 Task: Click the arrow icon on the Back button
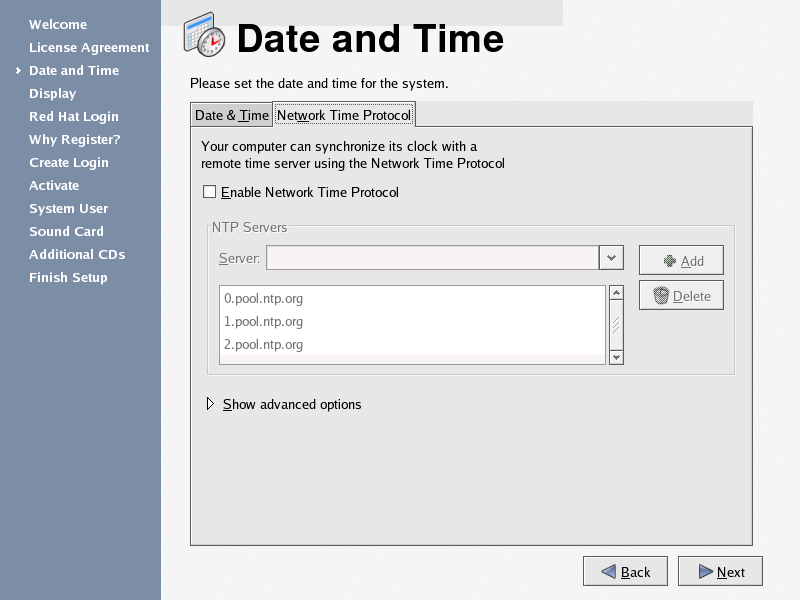coord(608,572)
